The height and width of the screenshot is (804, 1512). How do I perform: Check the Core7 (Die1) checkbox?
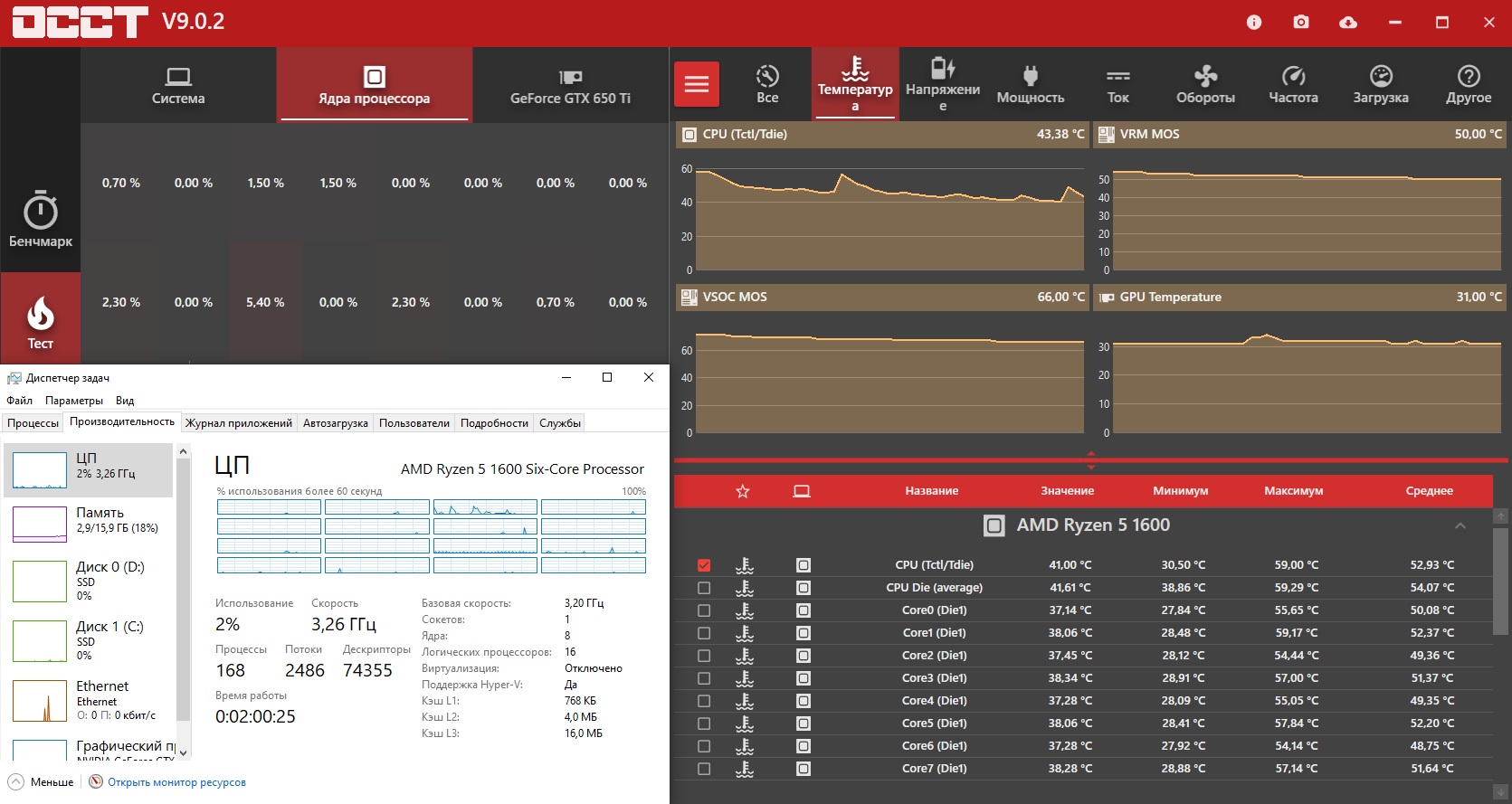point(704,769)
